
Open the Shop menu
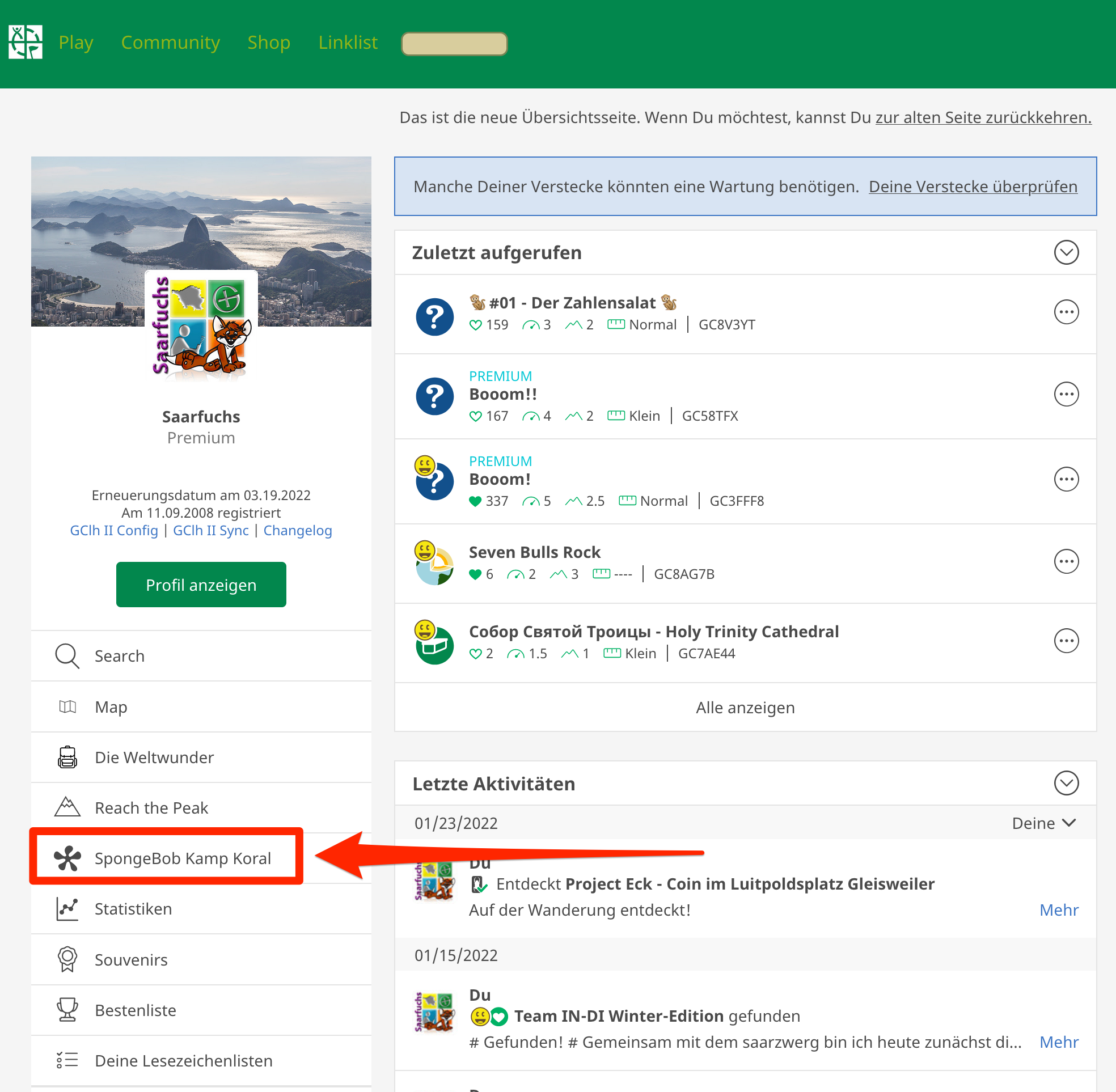click(x=268, y=43)
